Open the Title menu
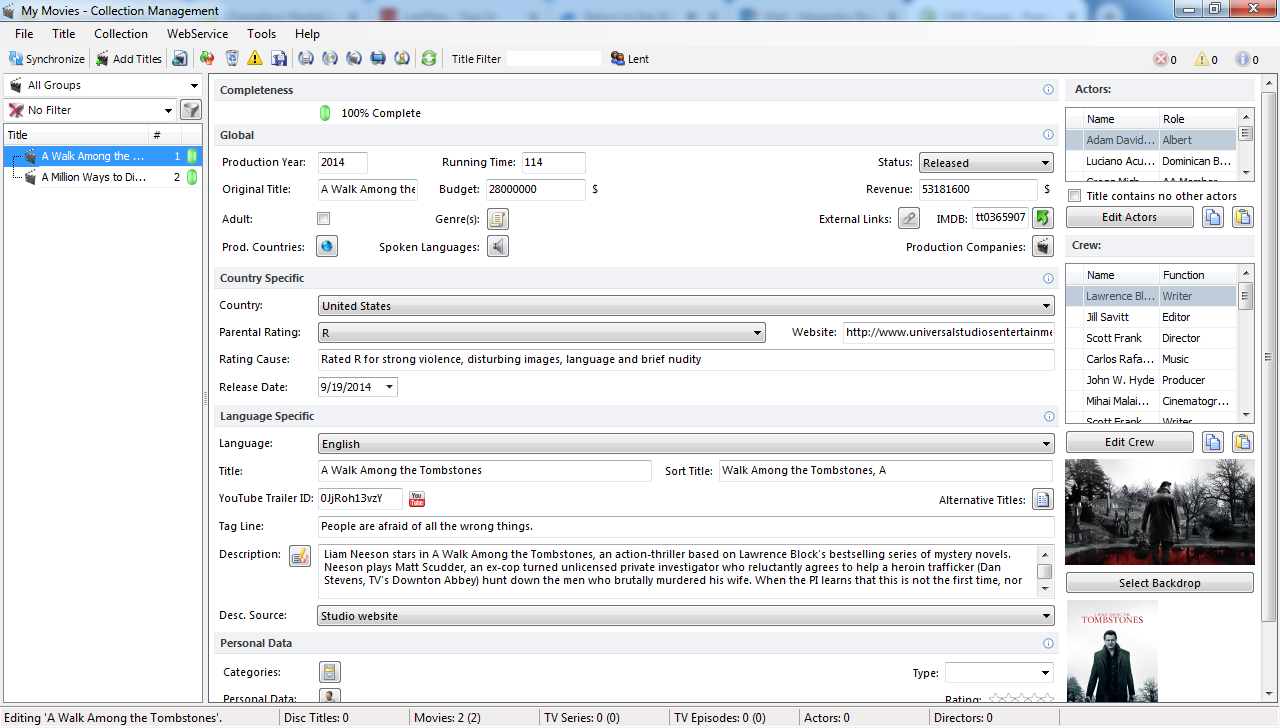 coord(64,34)
